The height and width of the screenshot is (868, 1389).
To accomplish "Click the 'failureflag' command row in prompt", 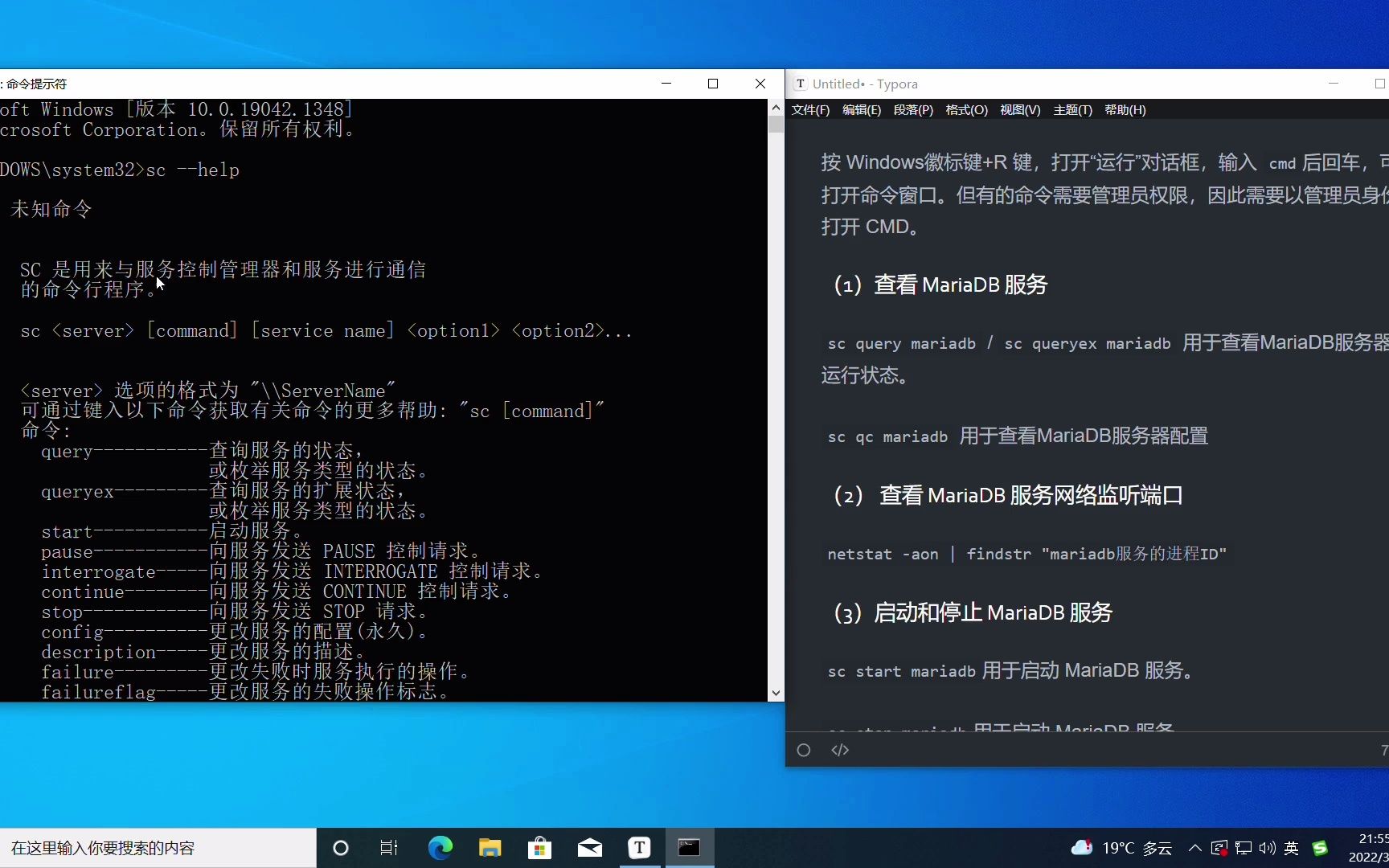I will coord(245,692).
